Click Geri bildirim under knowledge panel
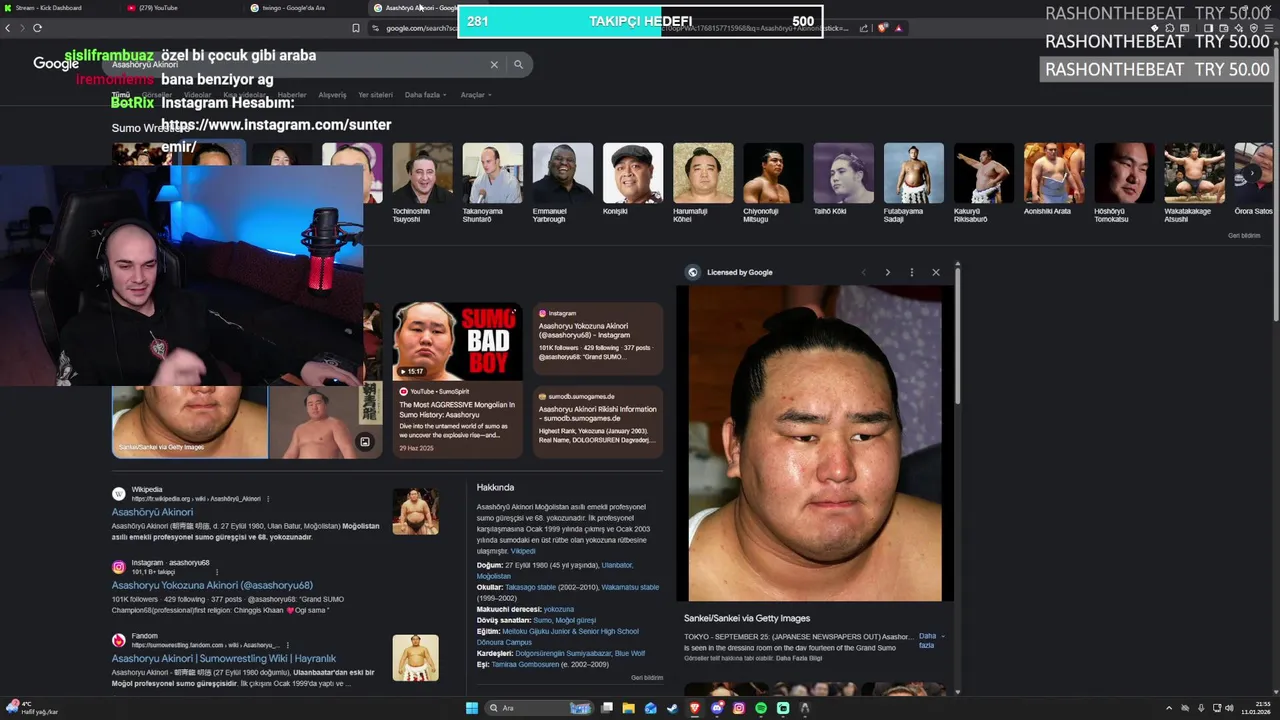1280x720 pixels. 647,677
